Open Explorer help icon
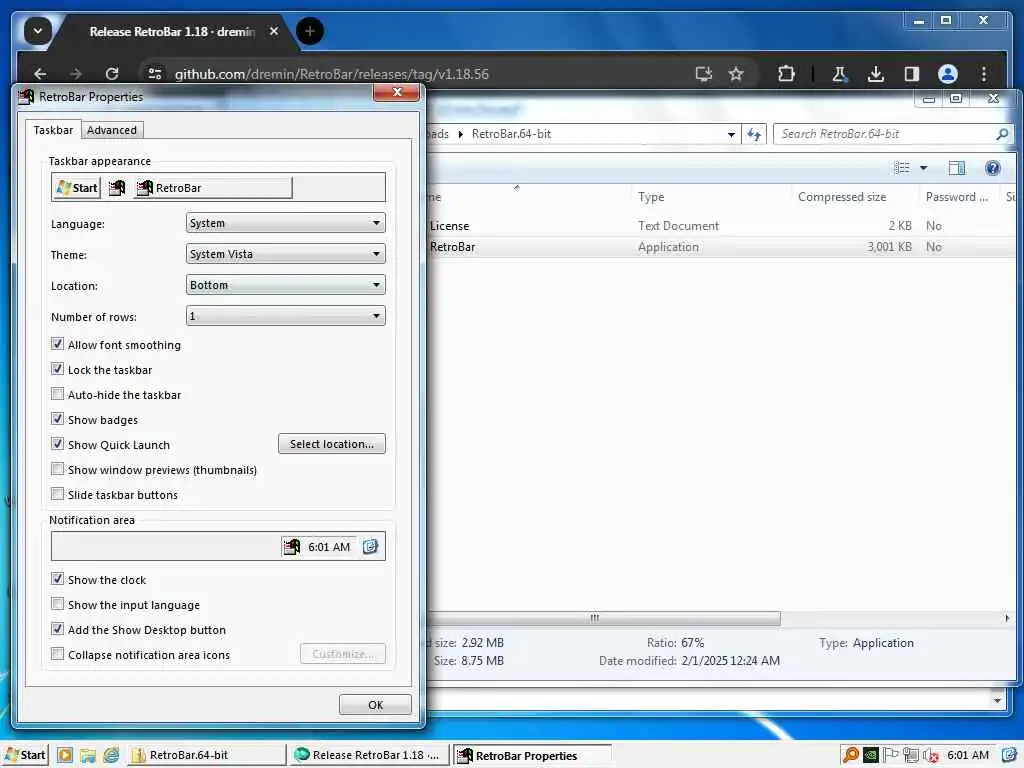The width and height of the screenshot is (1024, 768). (993, 168)
